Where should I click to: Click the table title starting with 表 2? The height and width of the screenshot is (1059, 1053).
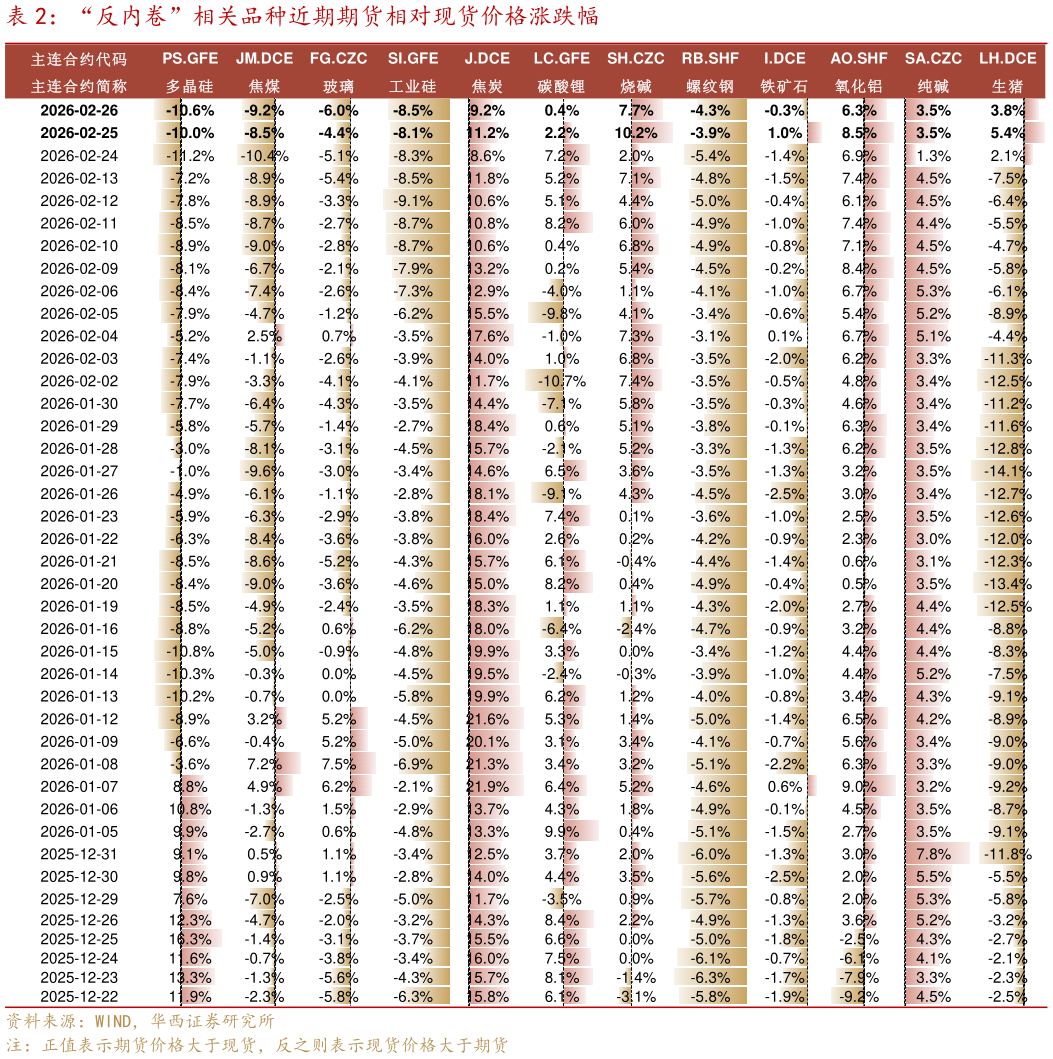tap(302, 18)
